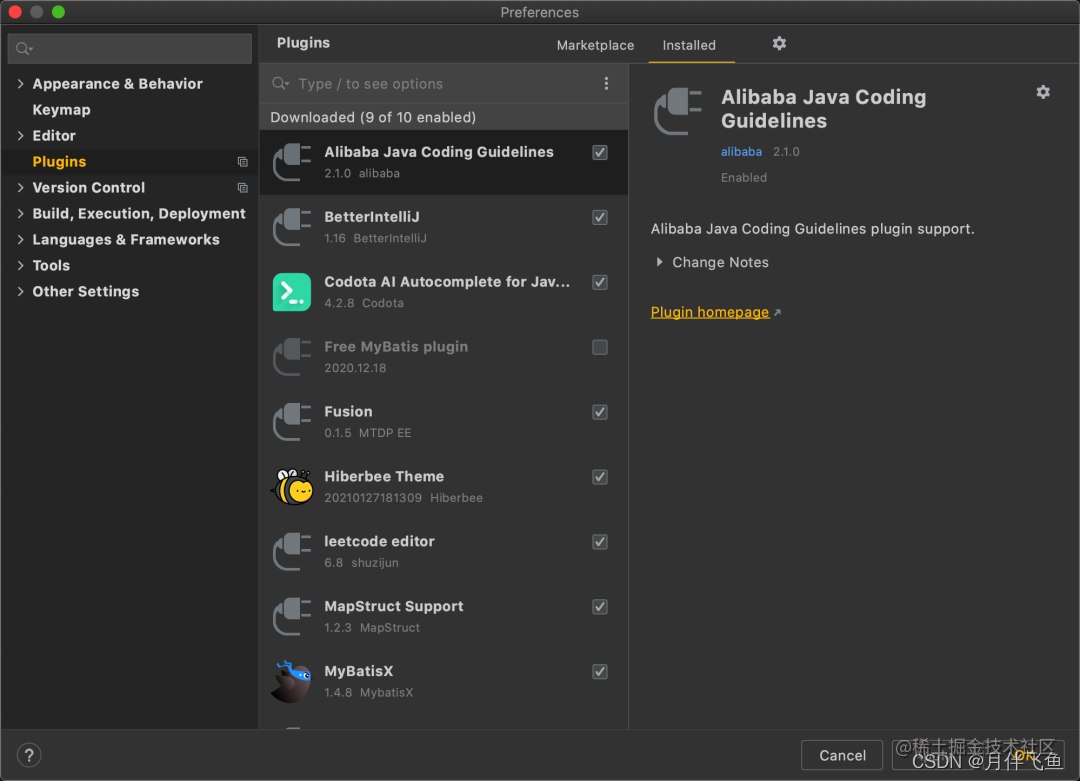Click the copy icon beside Version Control
The width and height of the screenshot is (1080, 781).
242,188
